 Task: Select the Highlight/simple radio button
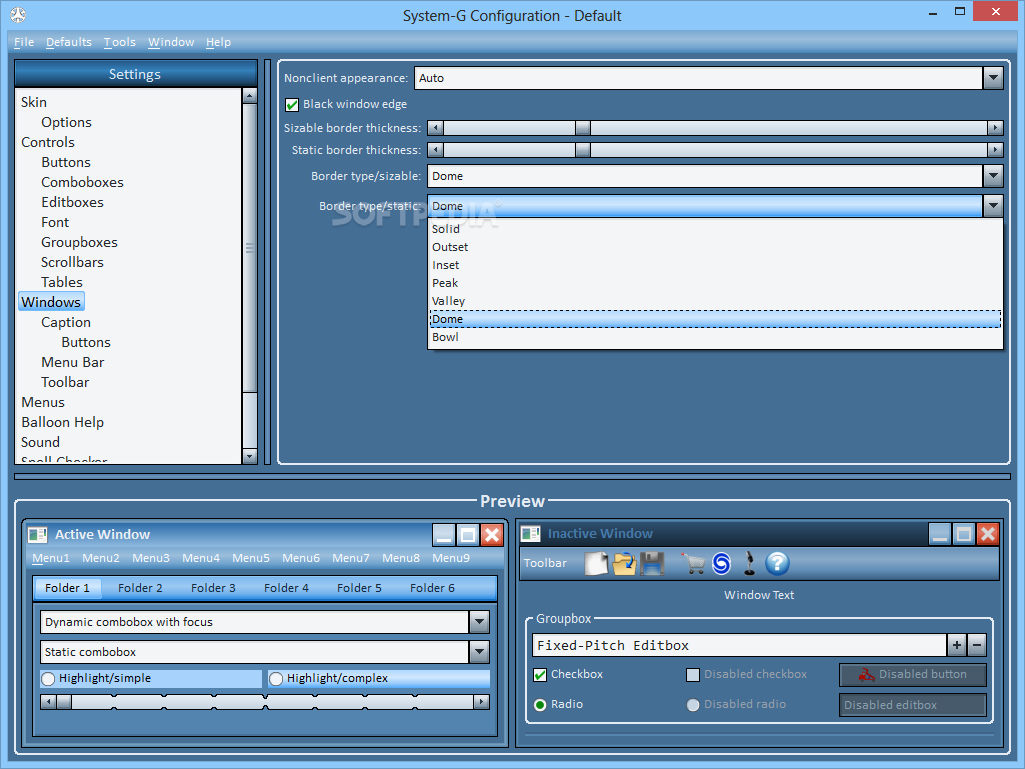pos(48,679)
